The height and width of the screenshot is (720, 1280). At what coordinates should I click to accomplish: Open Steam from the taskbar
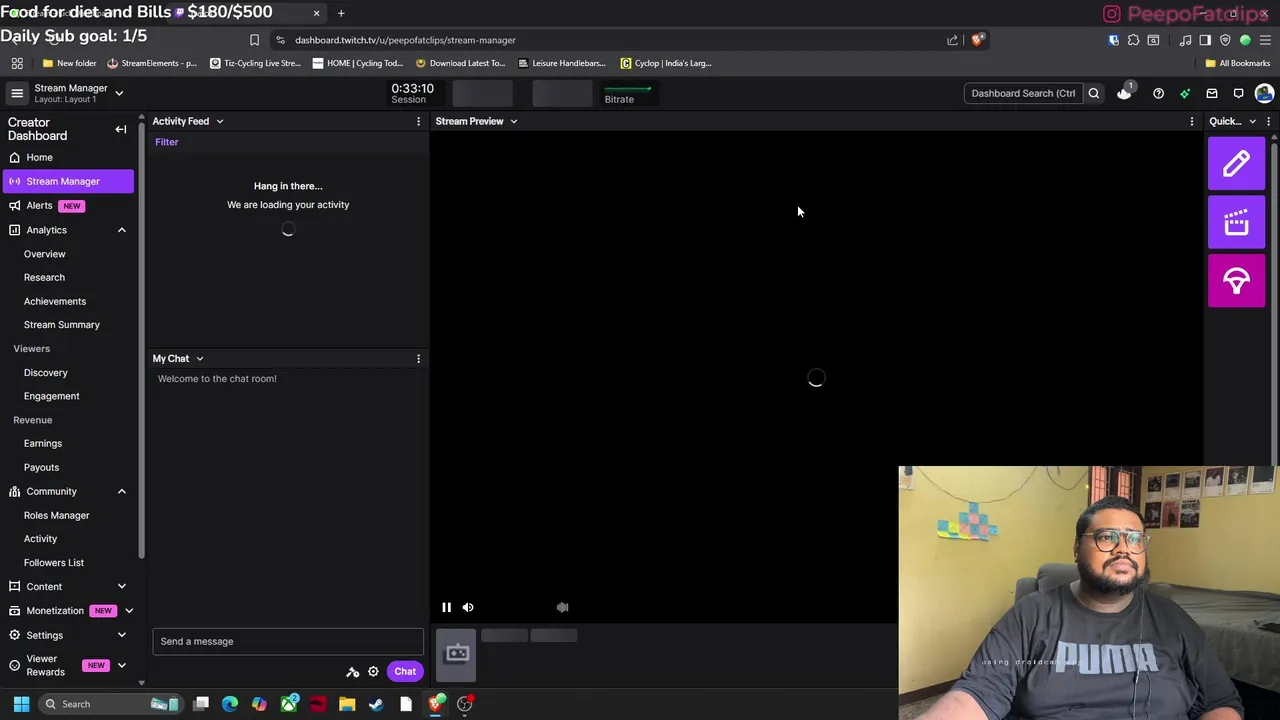[x=376, y=704]
